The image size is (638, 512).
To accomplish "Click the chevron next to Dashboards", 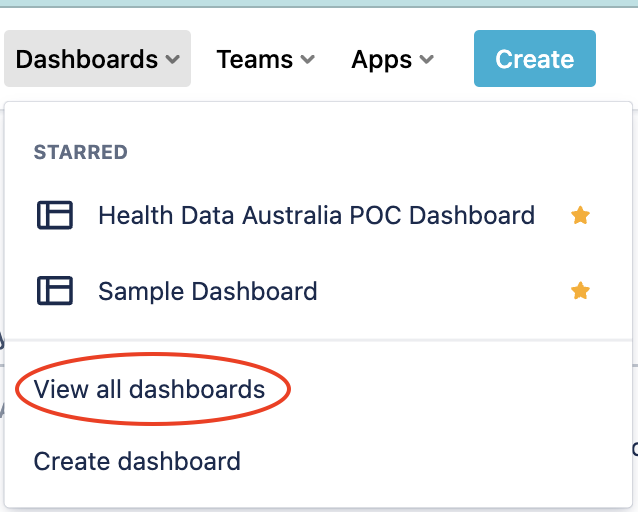I will (x=172, y=60).
